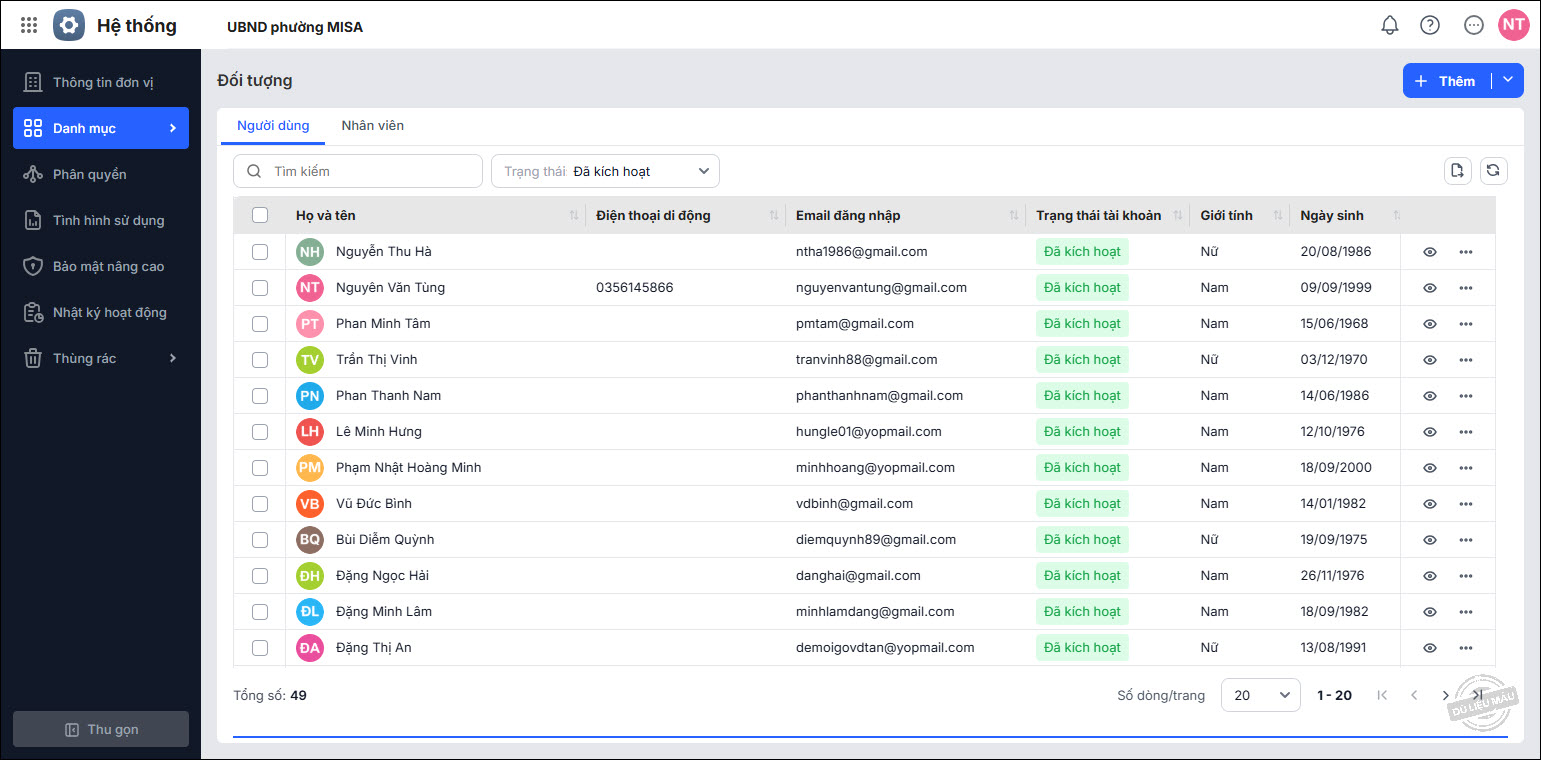Image resolution: width=1541 pixels, height=760 pixels.
Task: Click the Thu gọn collapse button
Action: pos(101,729)
